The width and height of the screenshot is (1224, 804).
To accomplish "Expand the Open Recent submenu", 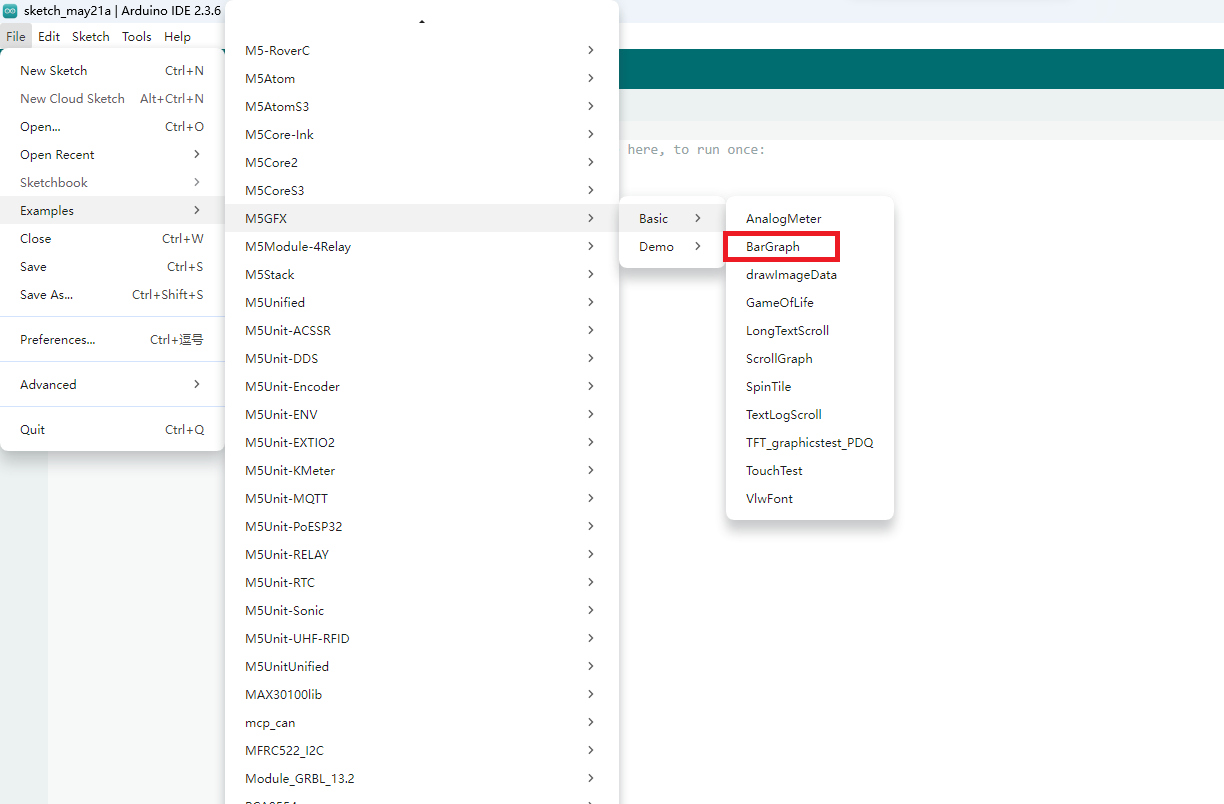I will pyautogui.click(x=112, y=155).
